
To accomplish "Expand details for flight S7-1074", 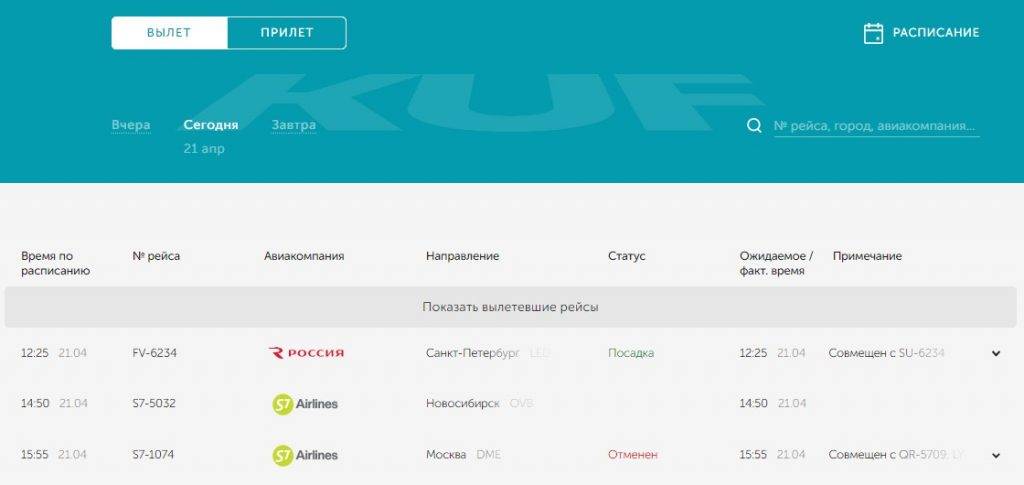I will tap(996, 455).
